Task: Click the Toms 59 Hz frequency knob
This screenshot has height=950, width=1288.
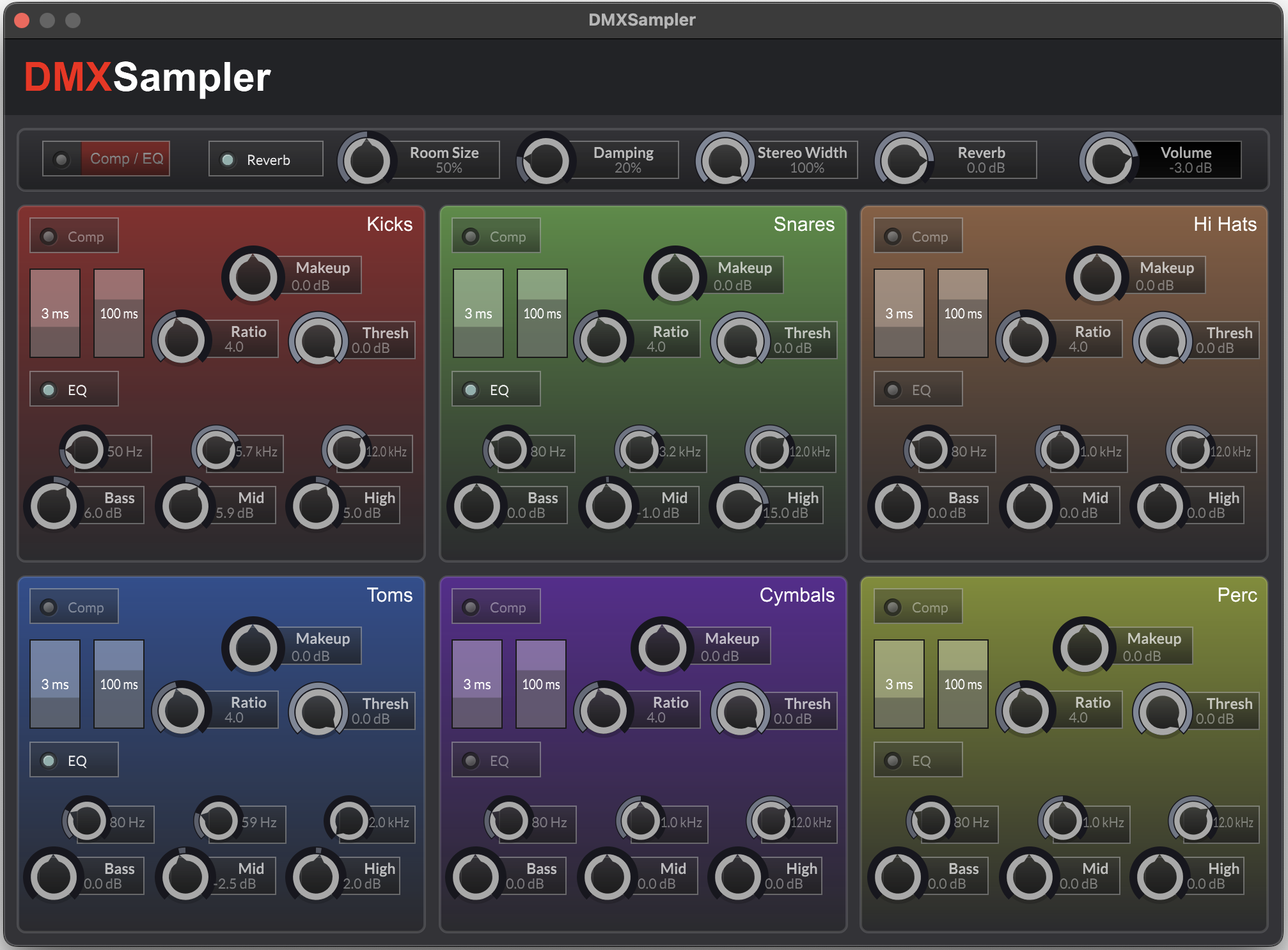Action: (219, 820)
